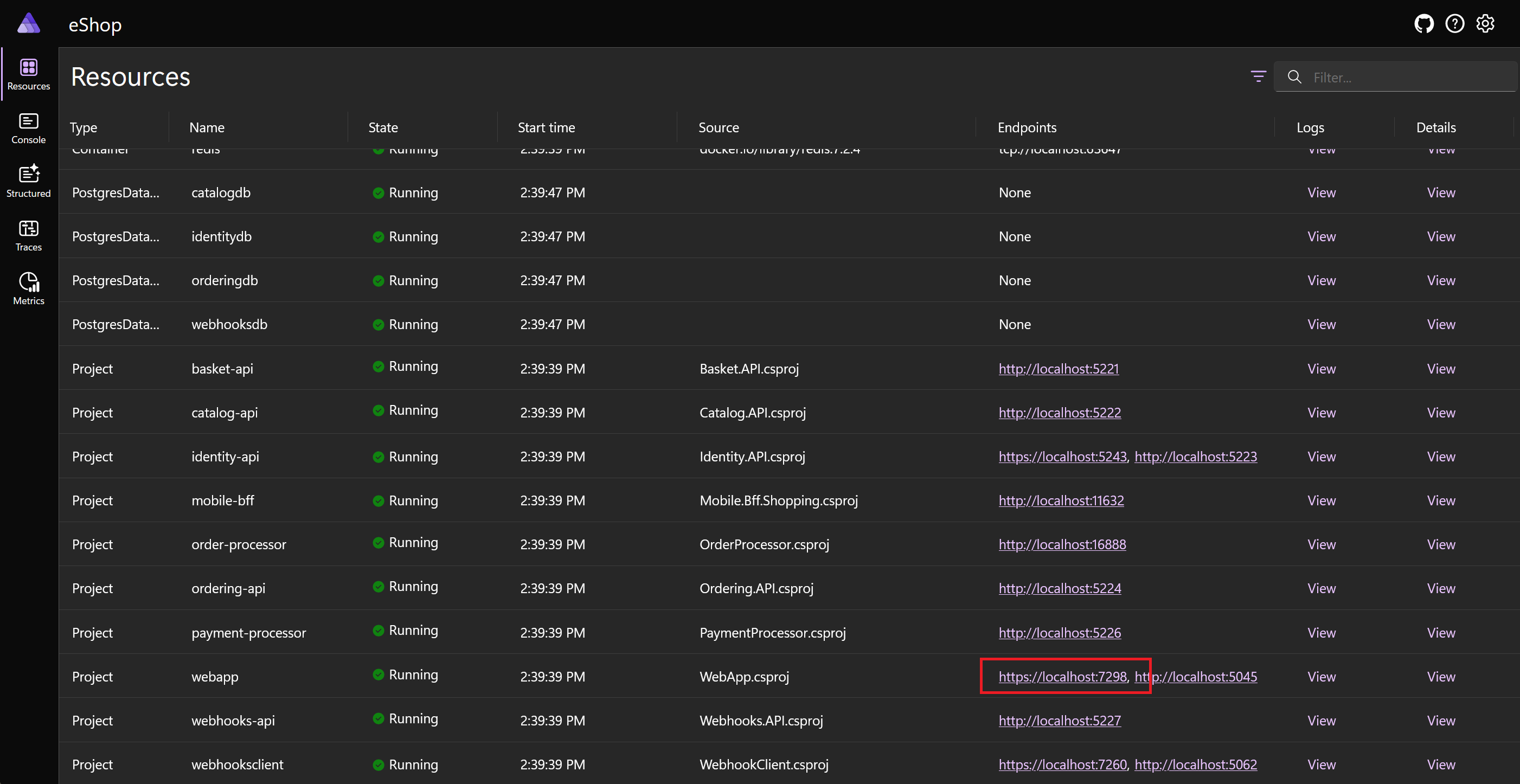Open the help icon in the top bar
This screenshot has height=784, width=1520.
pos(1455,24)
